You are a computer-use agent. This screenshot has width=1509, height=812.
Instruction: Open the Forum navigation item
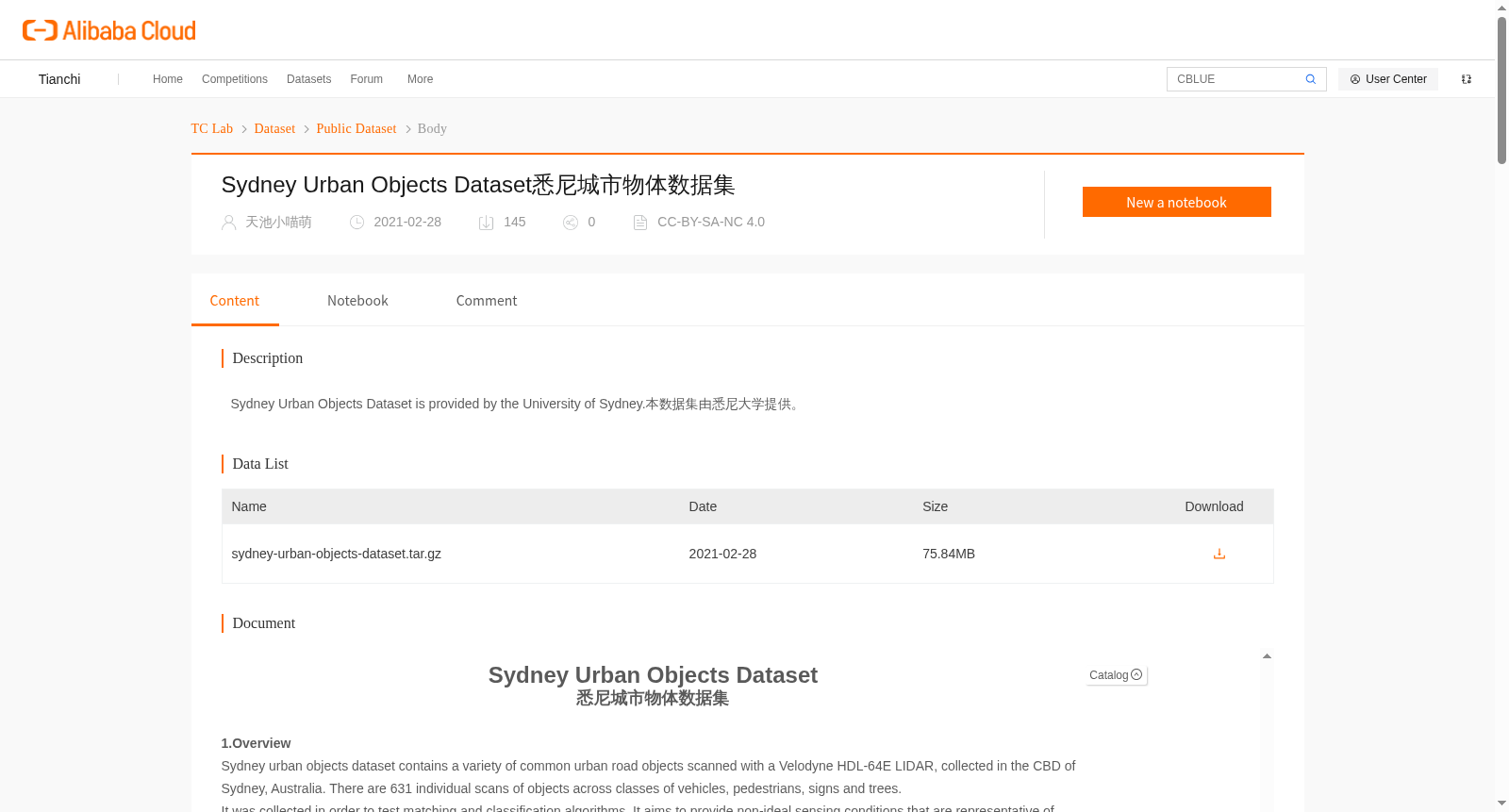[366, 79]
